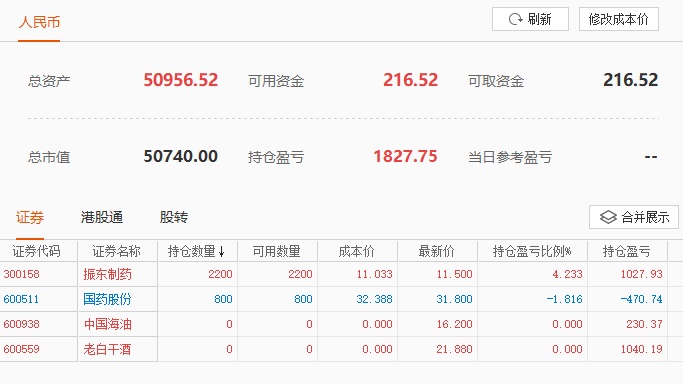
Task: Select stock code 600938
Action: pos(21,324)
